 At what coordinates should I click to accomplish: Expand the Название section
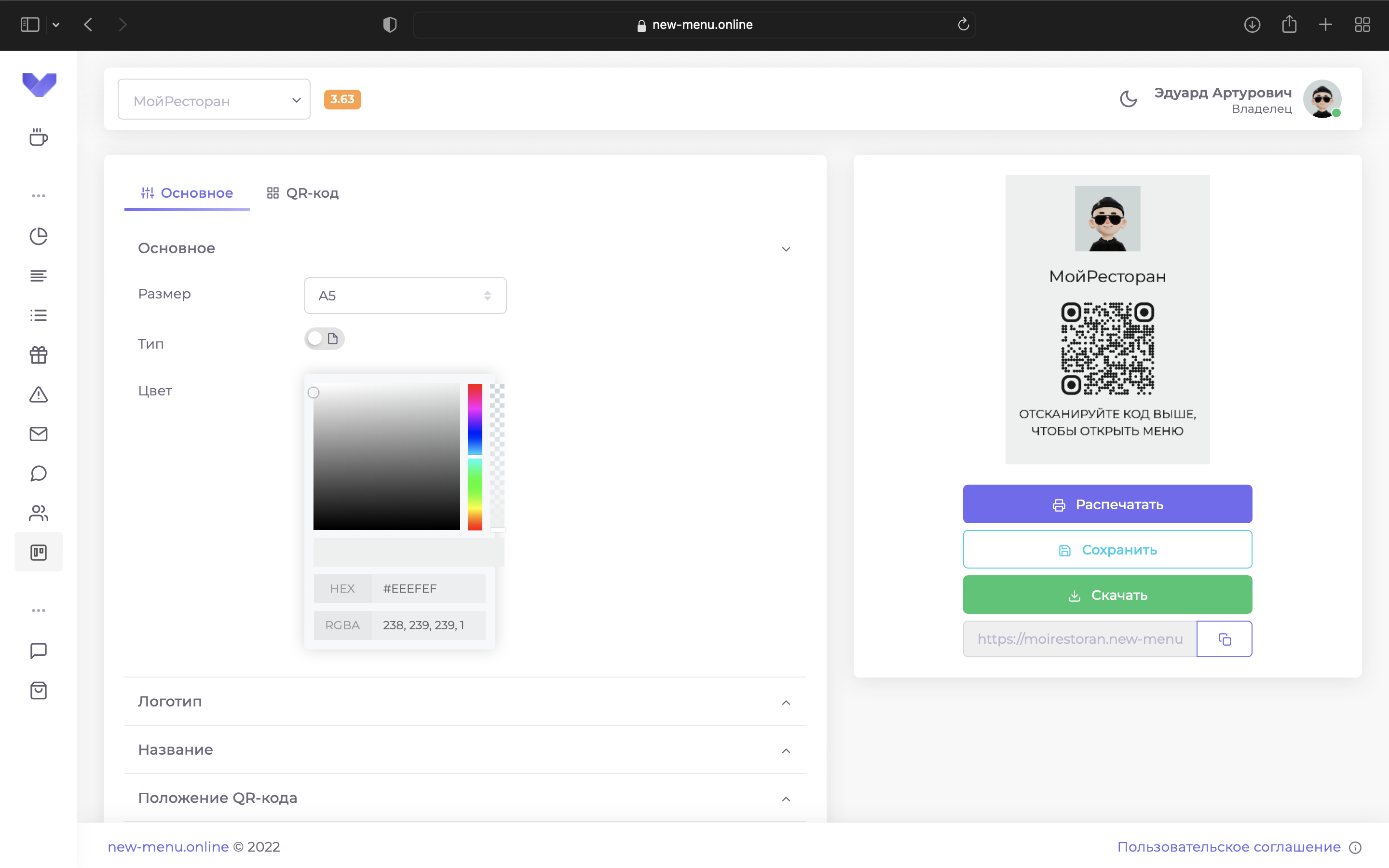pos(465,750)
